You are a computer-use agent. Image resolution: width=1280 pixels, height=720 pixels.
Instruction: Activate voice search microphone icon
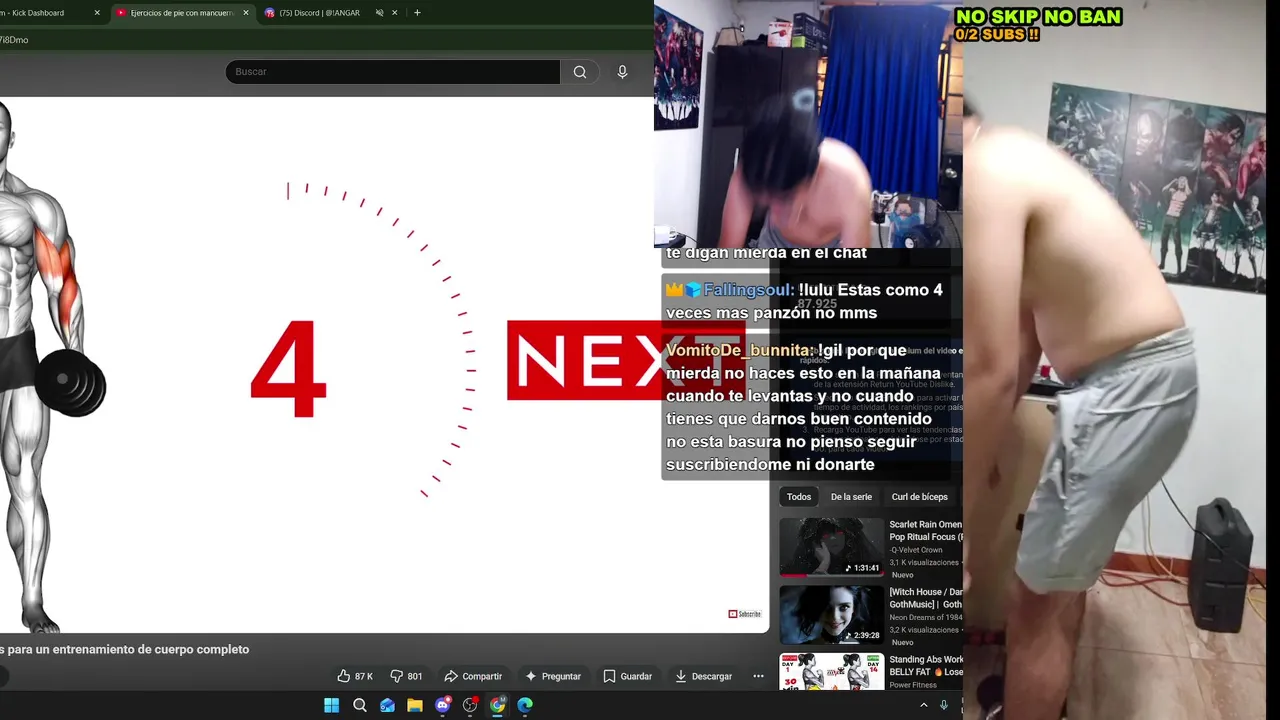(x=622, y=72)
